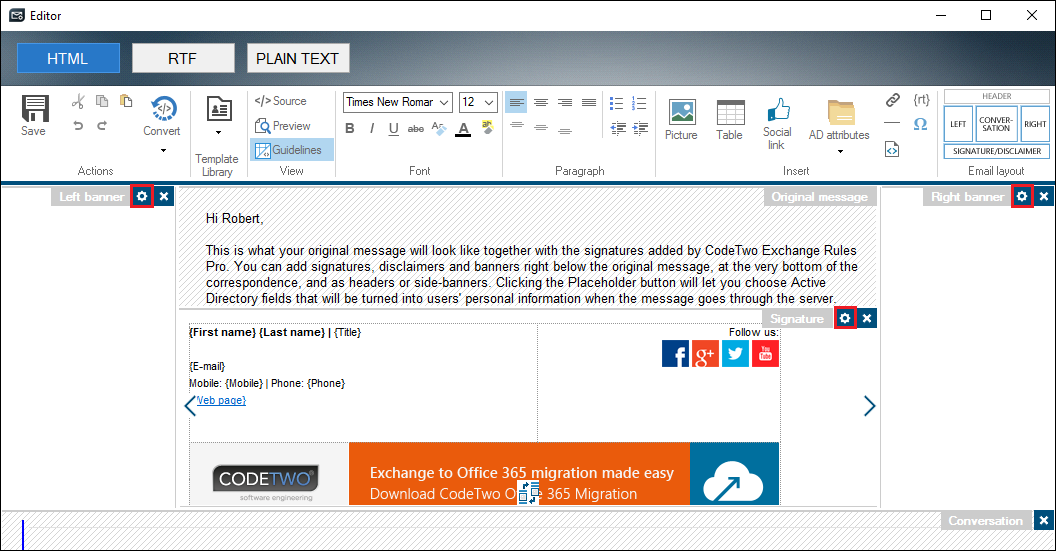Click the hyperlink chain icon
Image resolution: width=1056 pixels, height=551 pixels.
[x=892, y=100]
